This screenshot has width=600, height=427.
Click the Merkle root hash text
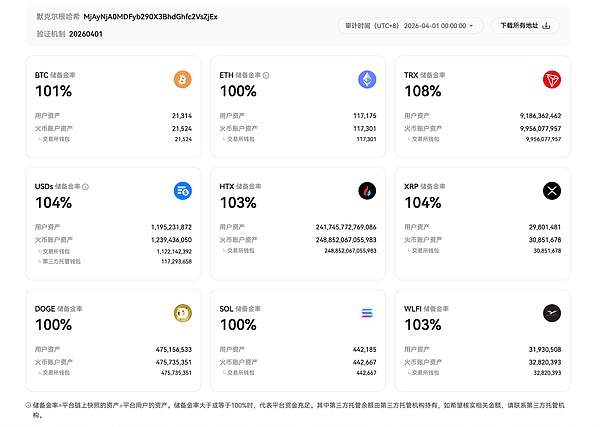[150, 17]
